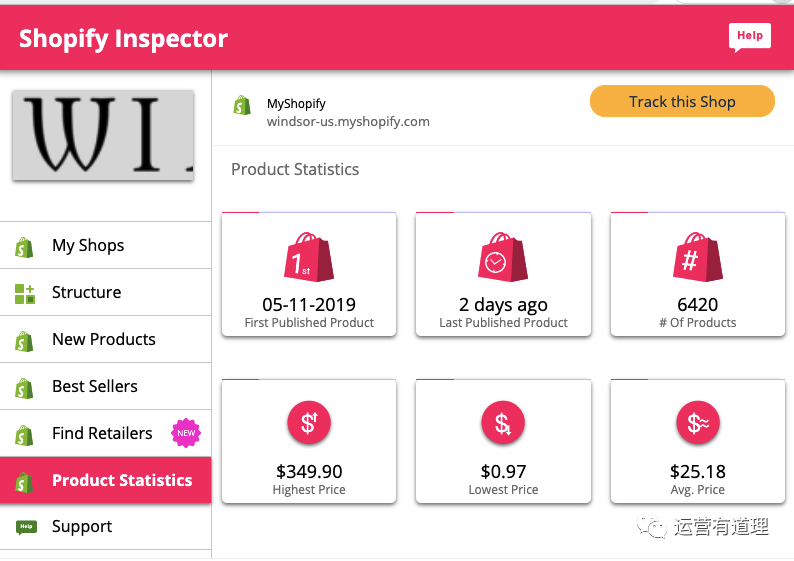Click the windsor-us.myshopify.com shop URL

(348, 122)
